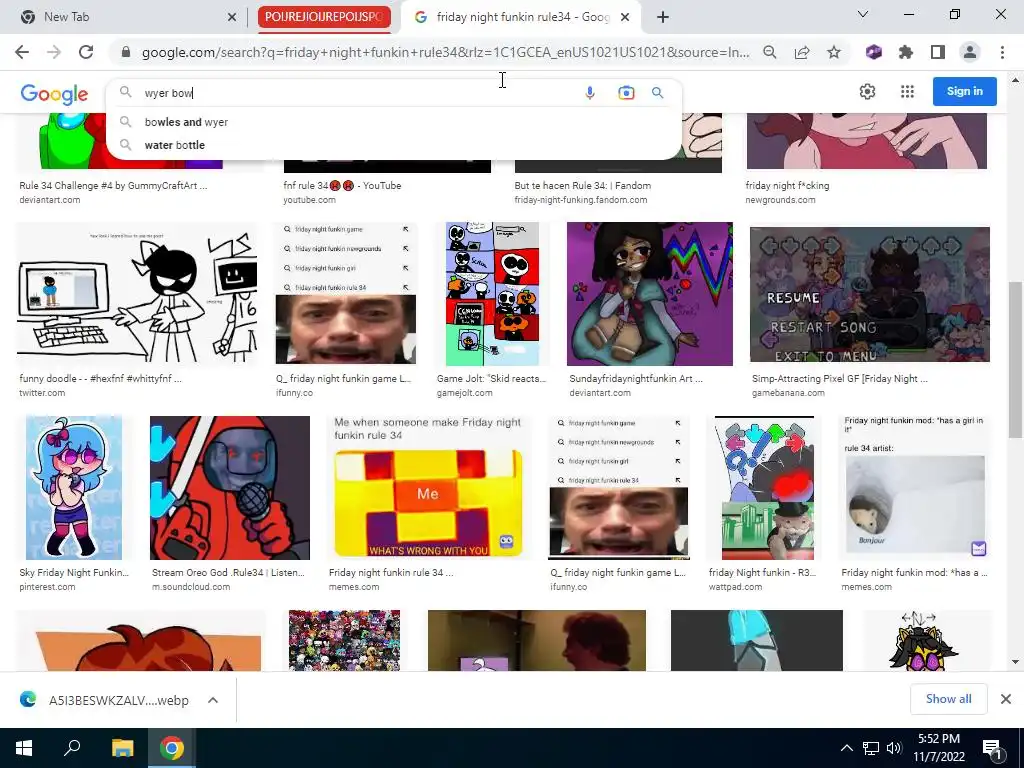Open Chrome profile avatar
The height and width of the screenshot is (768, 1024).
pyautogui.click(x=970, y=52)
